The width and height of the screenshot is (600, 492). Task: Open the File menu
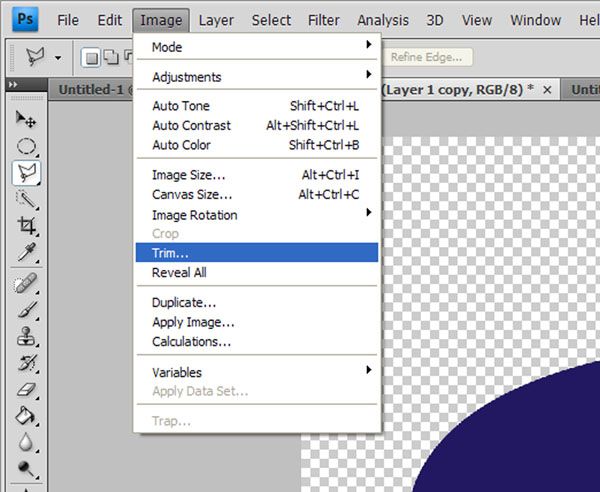(x=68, y=20)
